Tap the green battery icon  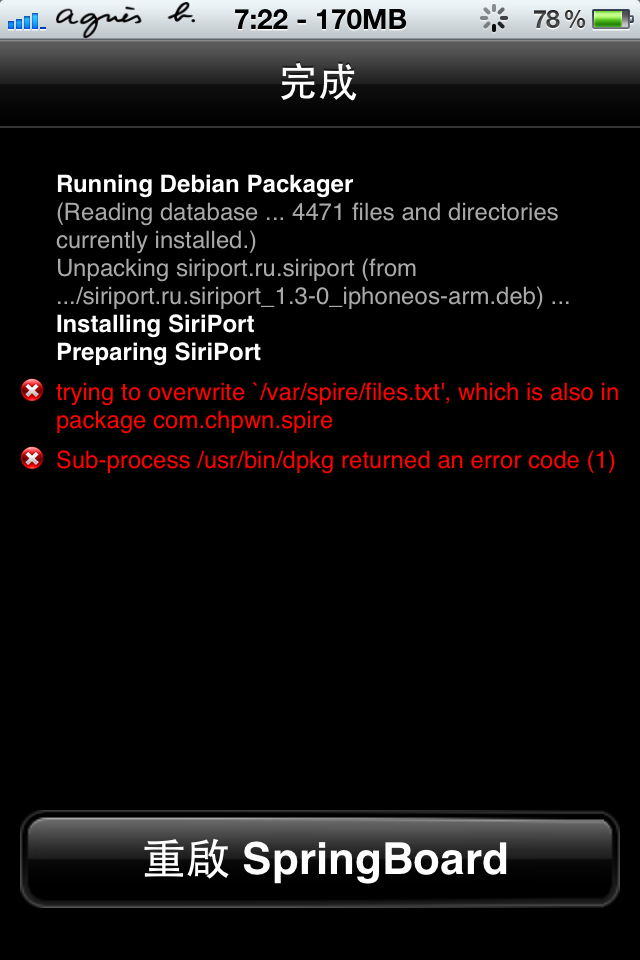click(611, 19)
